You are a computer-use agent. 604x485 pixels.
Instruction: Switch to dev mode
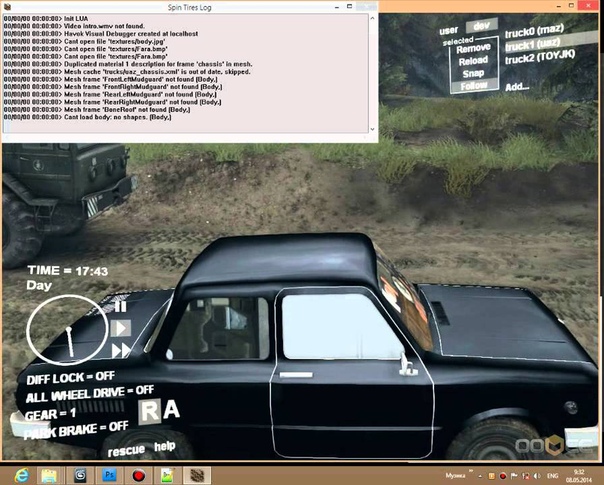click(482, 26)
